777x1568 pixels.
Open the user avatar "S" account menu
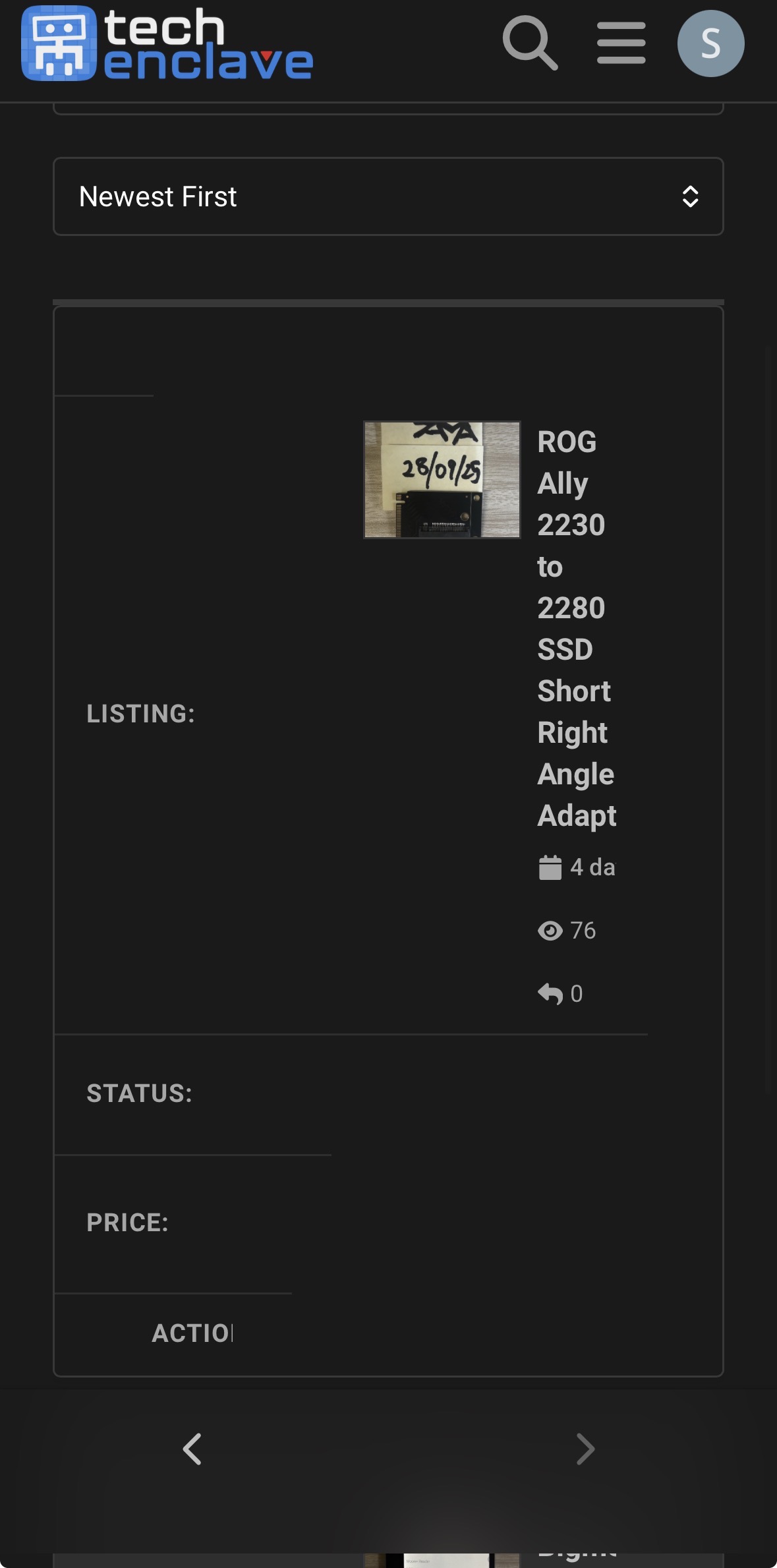[x=710, y=44]
